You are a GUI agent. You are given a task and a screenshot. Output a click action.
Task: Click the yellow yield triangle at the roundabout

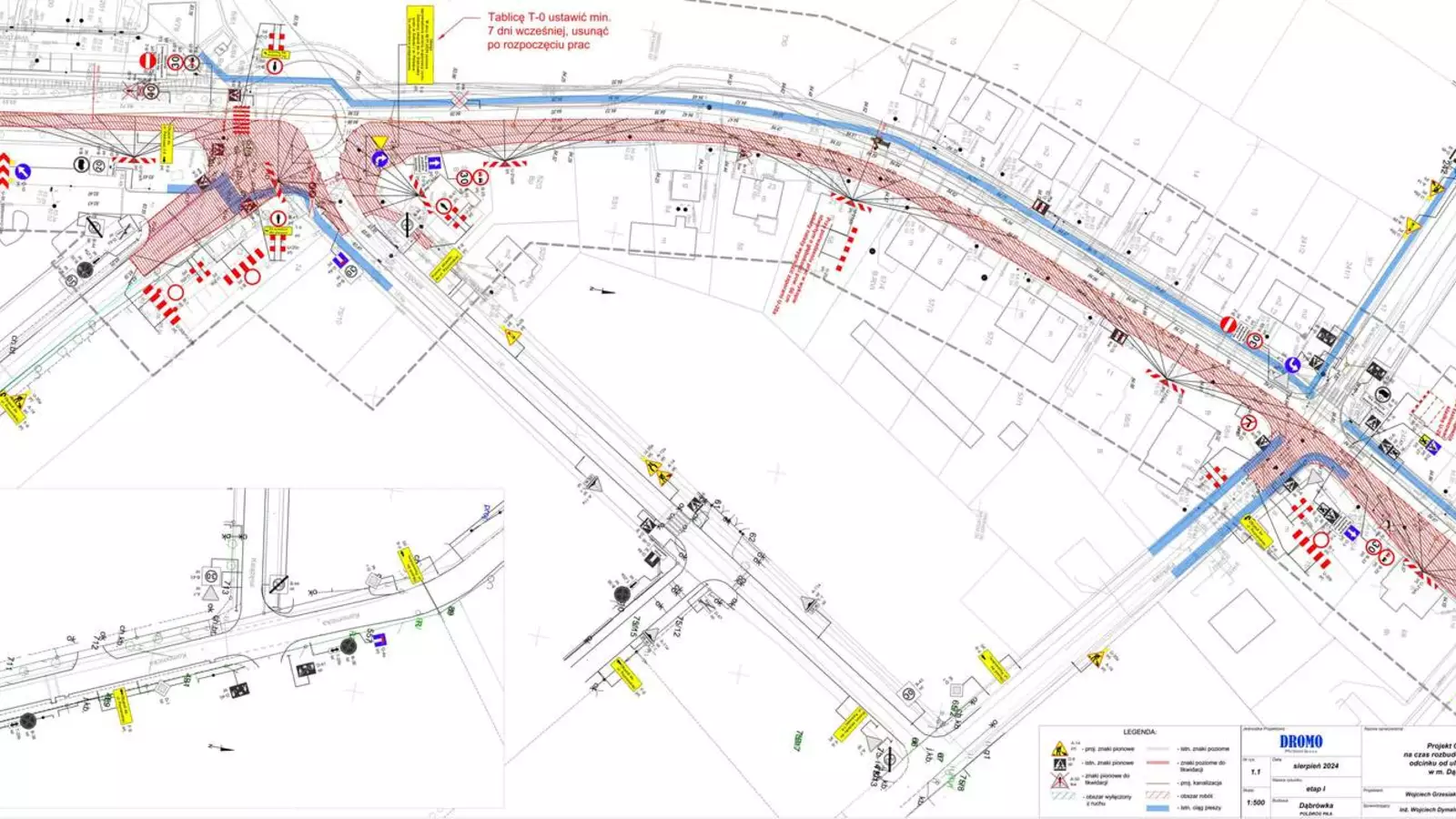pyautogui.click(x=379, y=142)
